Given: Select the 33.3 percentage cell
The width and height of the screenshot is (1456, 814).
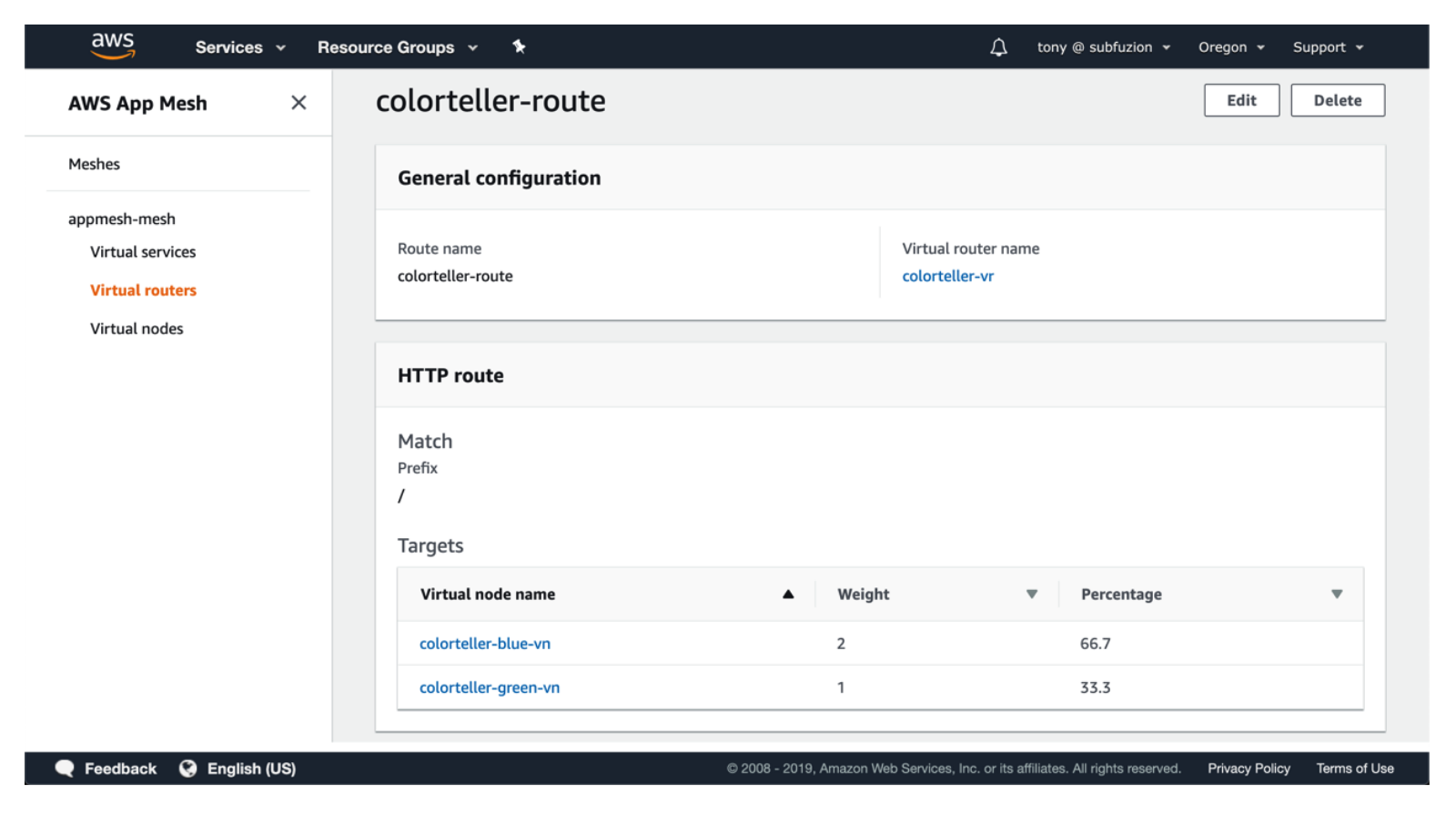Looking at the screenshot, I should pos(1095,687).
